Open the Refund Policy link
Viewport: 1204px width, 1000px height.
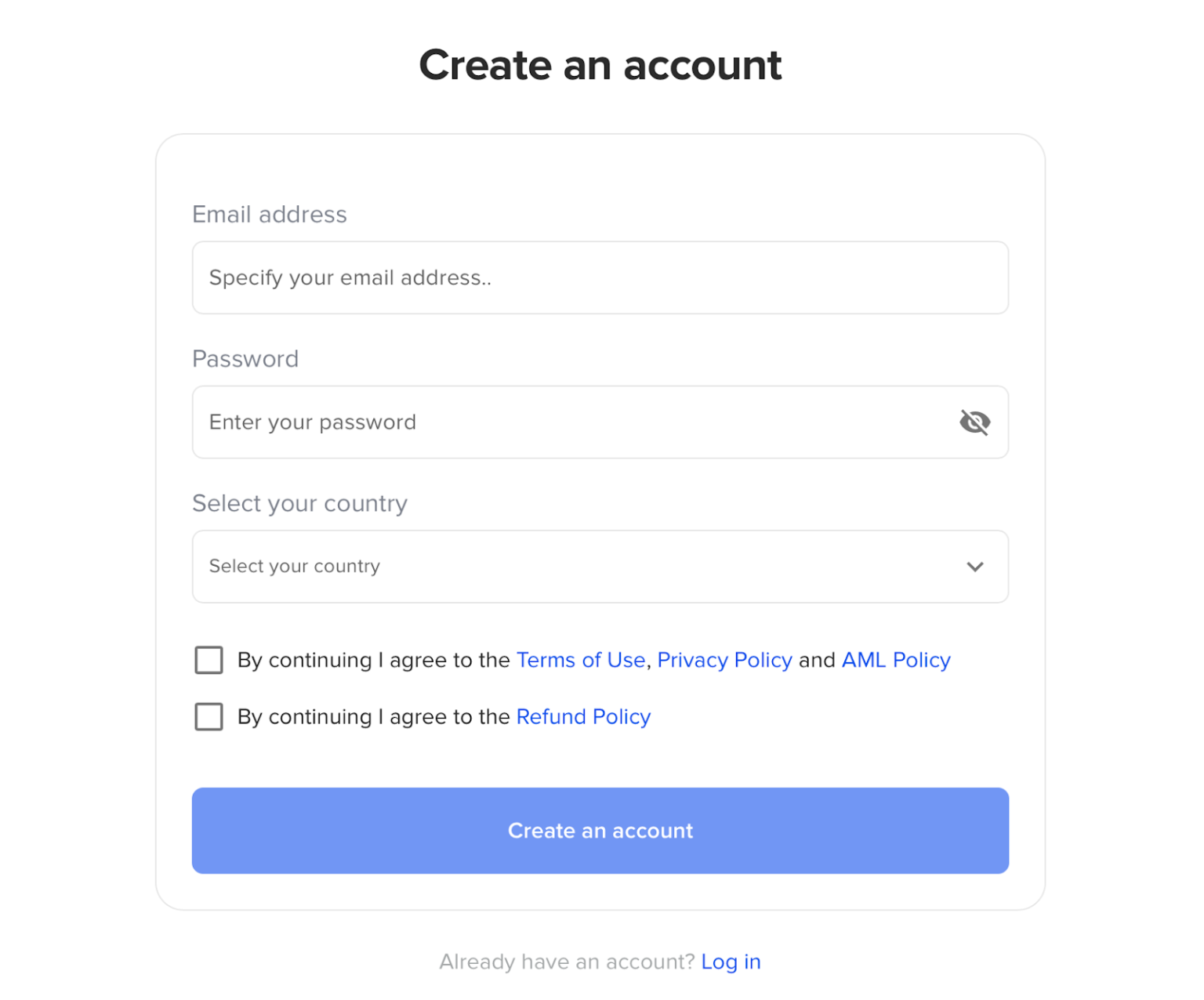coord(583,716)
